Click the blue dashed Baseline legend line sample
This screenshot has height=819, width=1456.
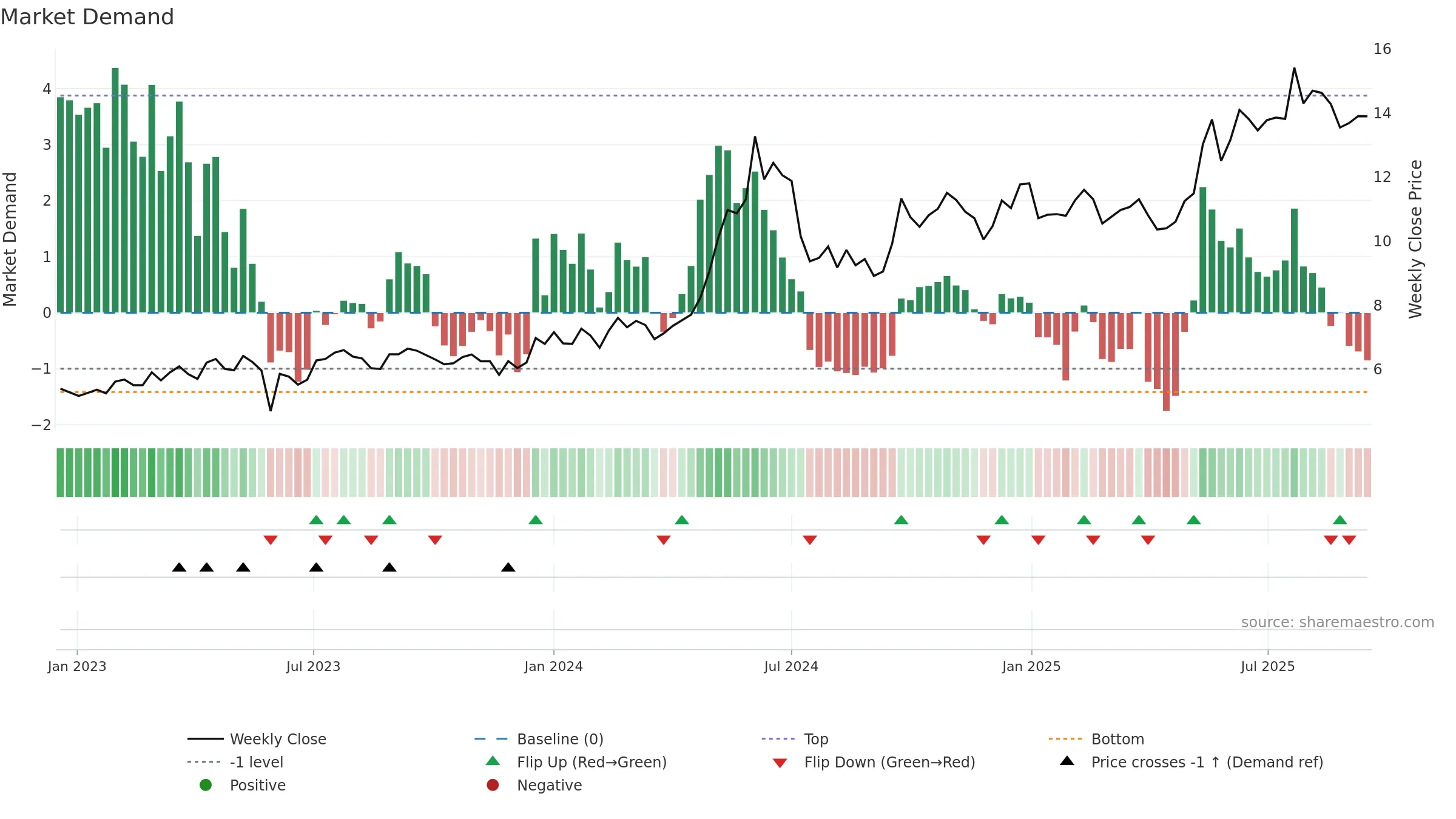491,739
